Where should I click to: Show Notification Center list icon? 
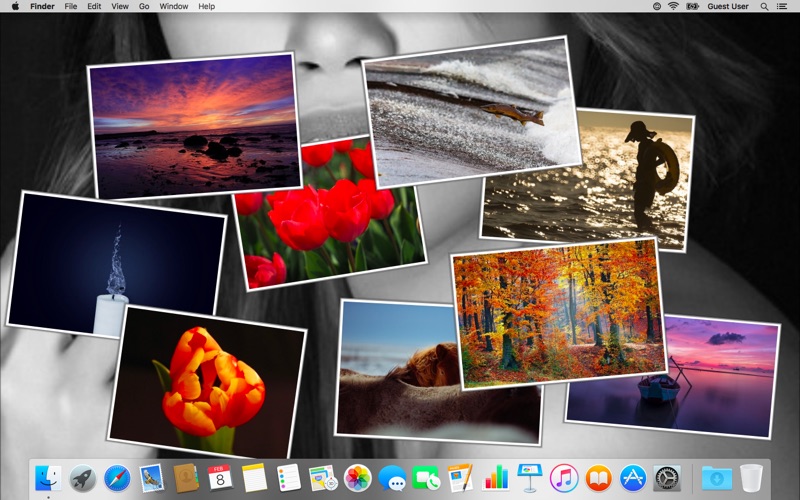782,6
